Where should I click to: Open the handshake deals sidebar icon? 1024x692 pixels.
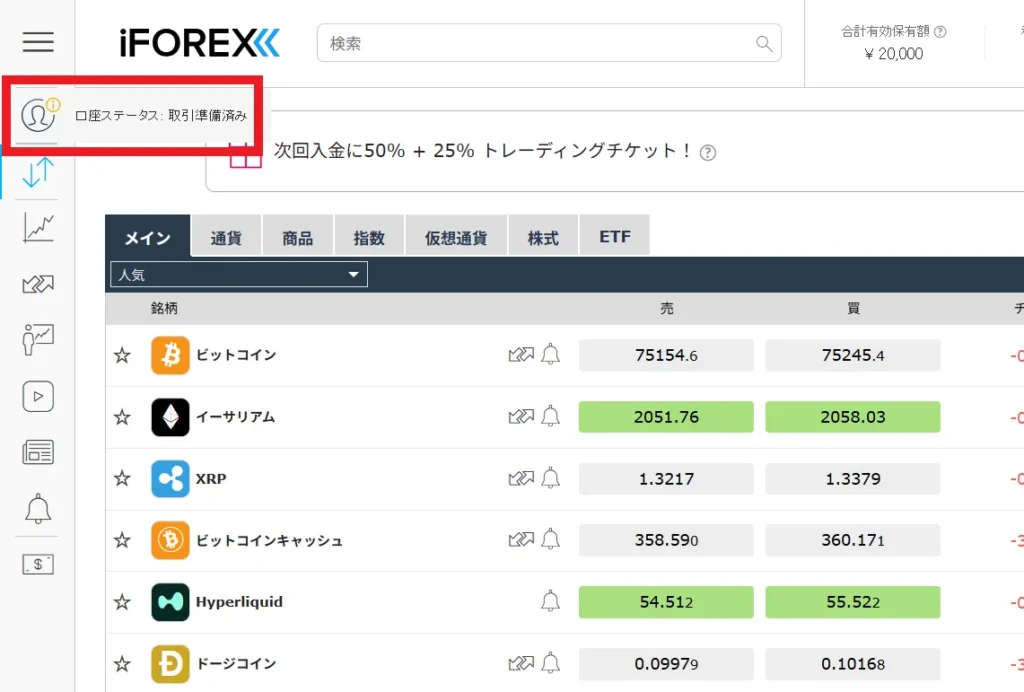[38, 284]
